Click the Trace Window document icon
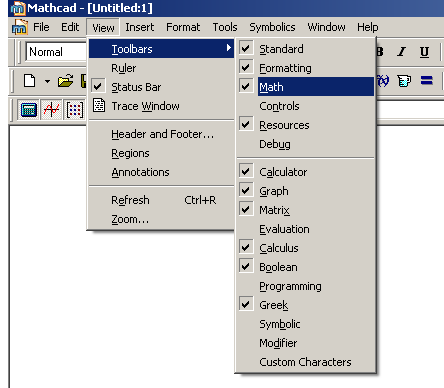444x388 pixels. point(99,105)
